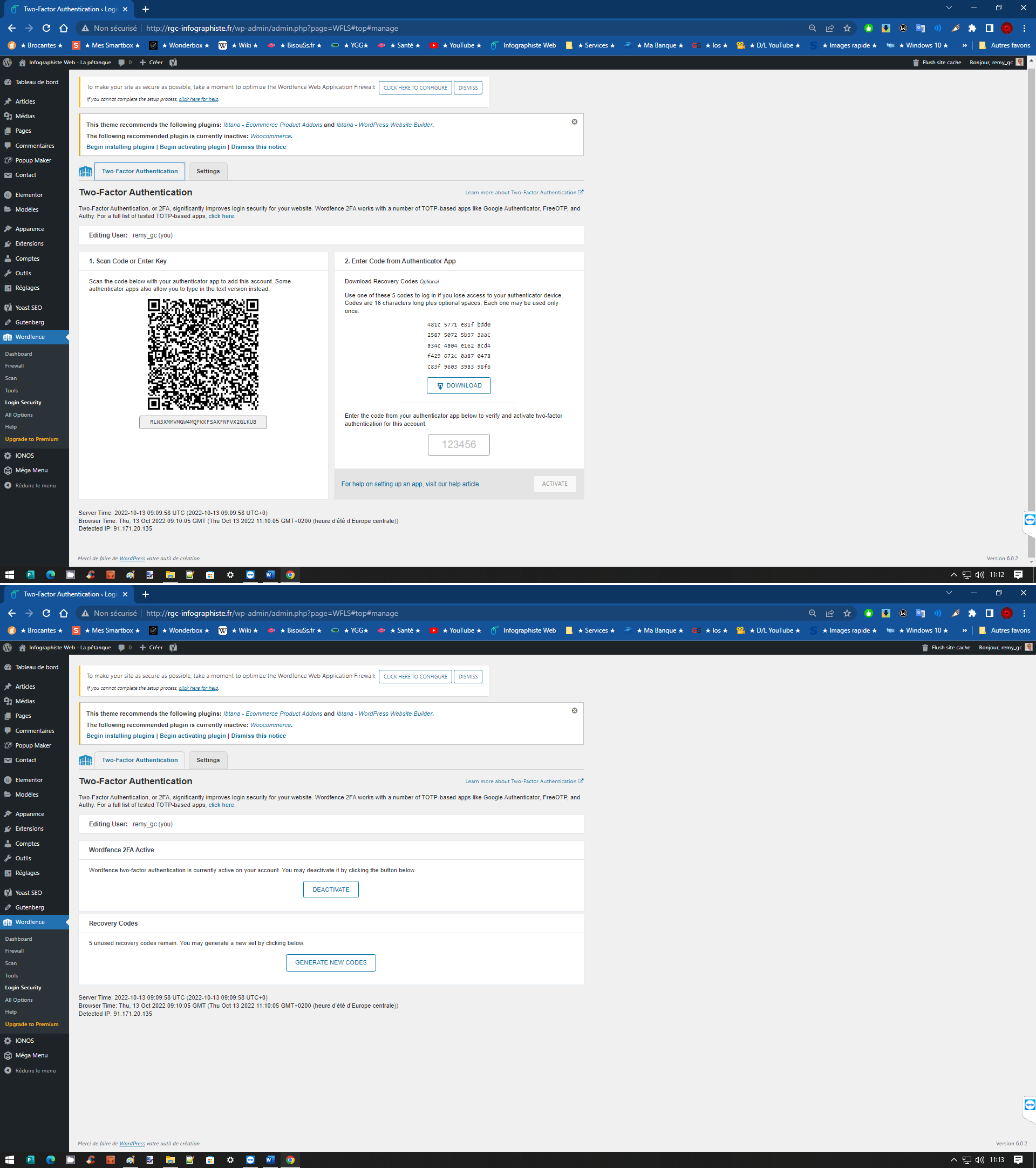The height and width of the screenshot is (1168, 1036).
Task: Click the Flush site cache trash icon, top window
Action: coord(916,63)
